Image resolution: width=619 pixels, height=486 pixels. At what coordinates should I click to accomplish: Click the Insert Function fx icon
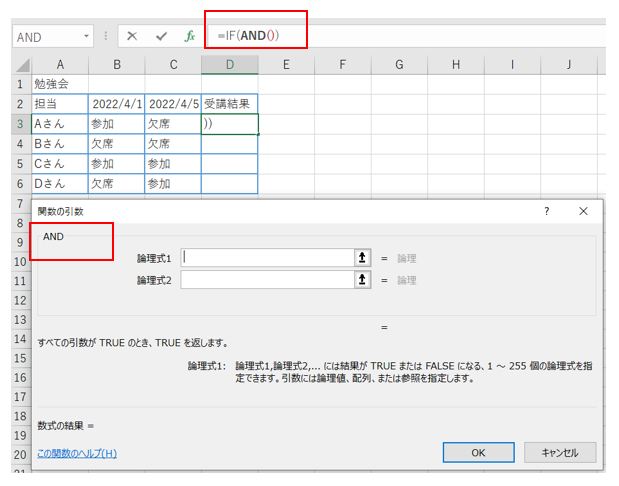189,36
